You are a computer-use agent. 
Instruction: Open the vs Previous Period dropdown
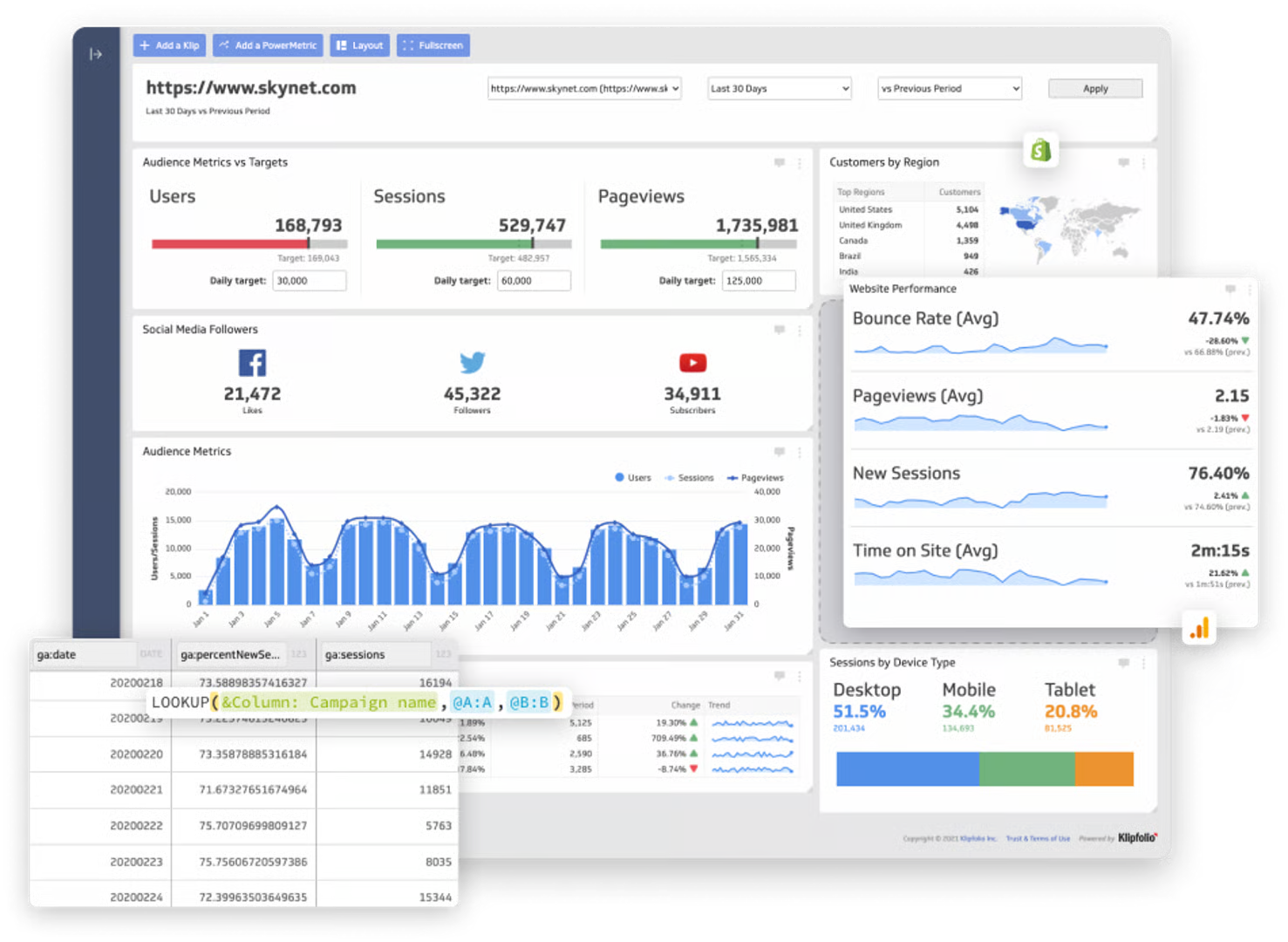[949, 88]
